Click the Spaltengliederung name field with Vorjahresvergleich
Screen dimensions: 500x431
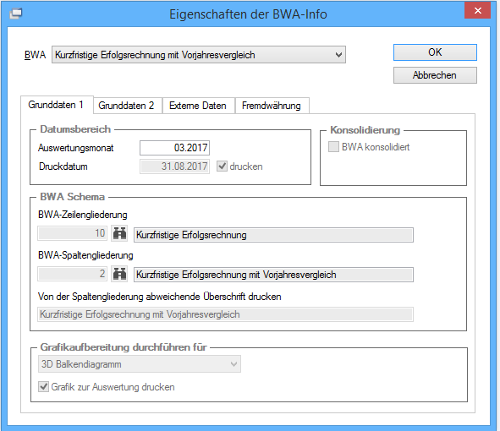(x=274, y=275)
